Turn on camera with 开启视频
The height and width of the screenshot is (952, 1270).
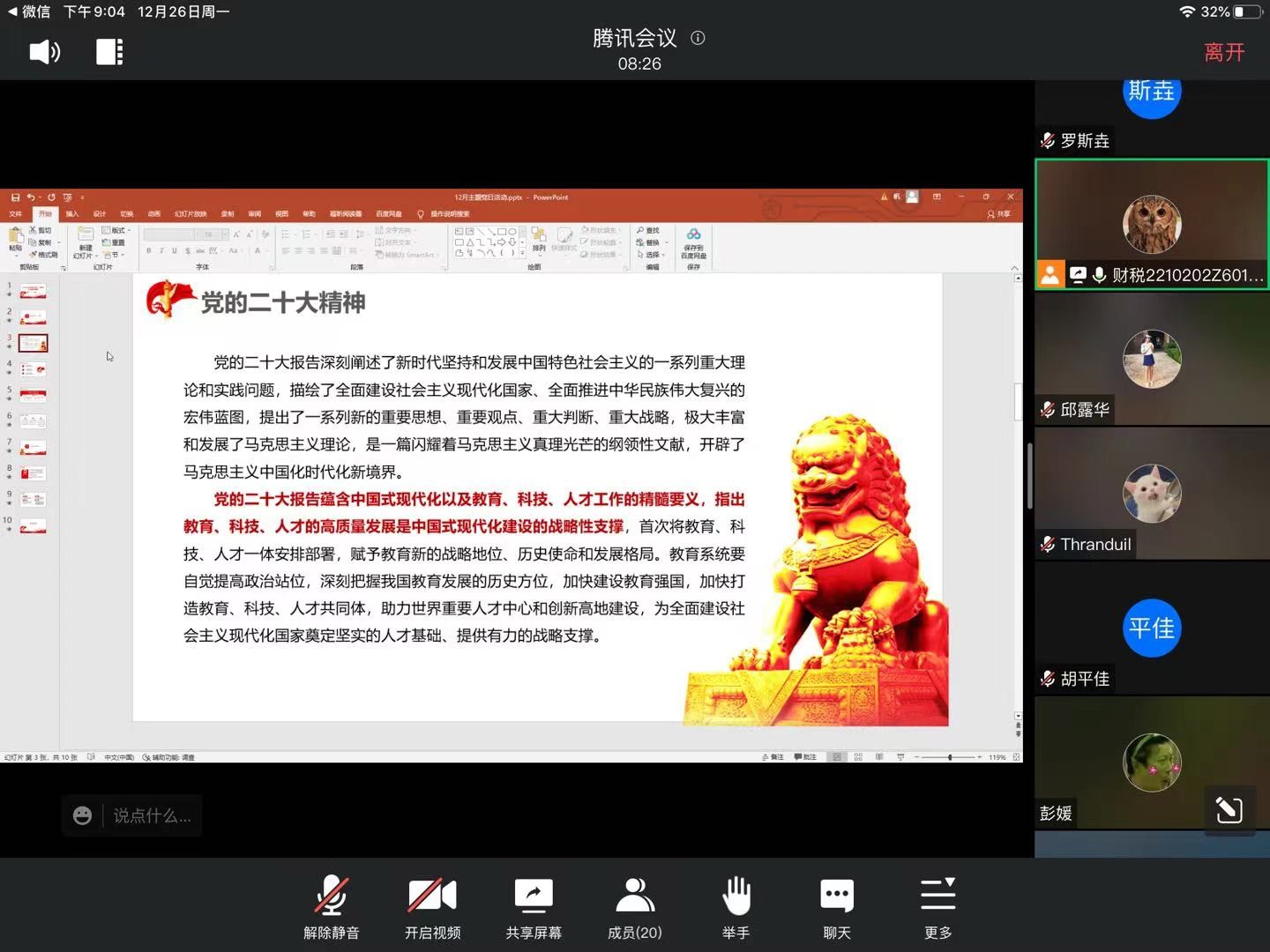click(x=432, y=908)
